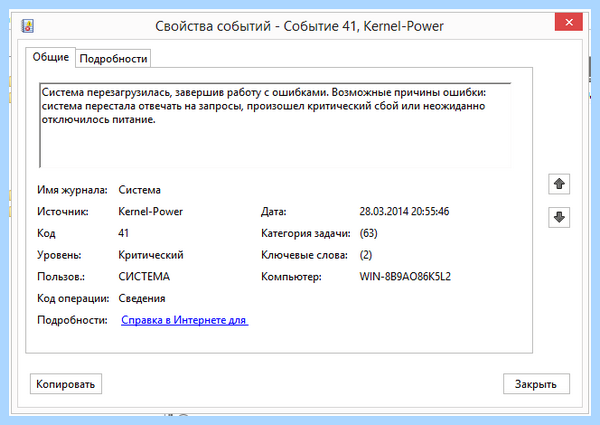Select the user value СИСТЕМА
The width and height of the screenshot is (600, 425).
tap(144, 276)
